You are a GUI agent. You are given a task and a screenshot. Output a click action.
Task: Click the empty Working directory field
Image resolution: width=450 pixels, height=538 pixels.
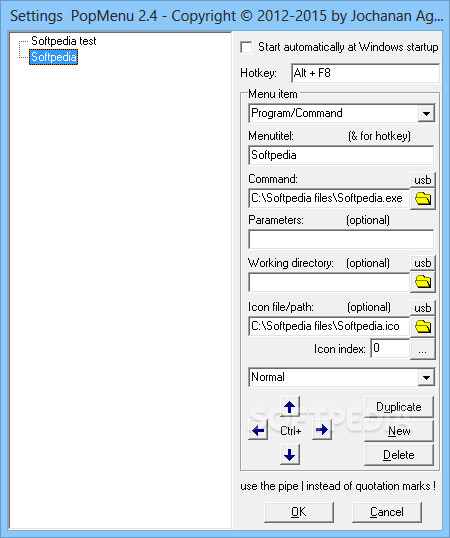click(x=329, y=282)
